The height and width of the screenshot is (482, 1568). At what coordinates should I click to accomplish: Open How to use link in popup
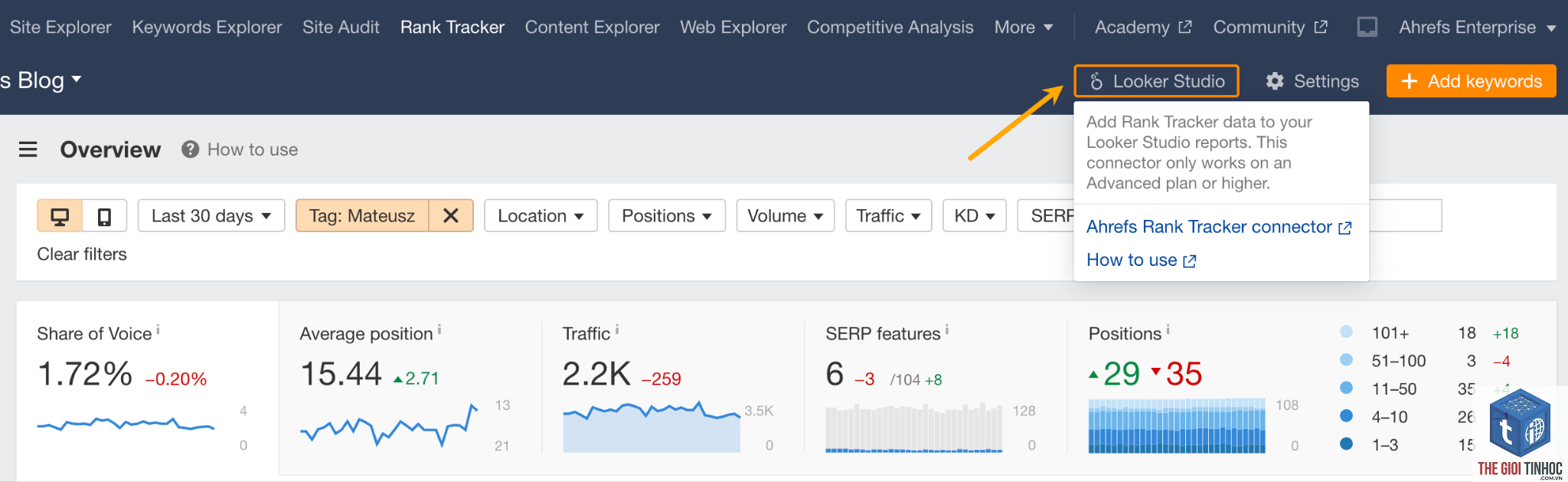pos(1141,261)
